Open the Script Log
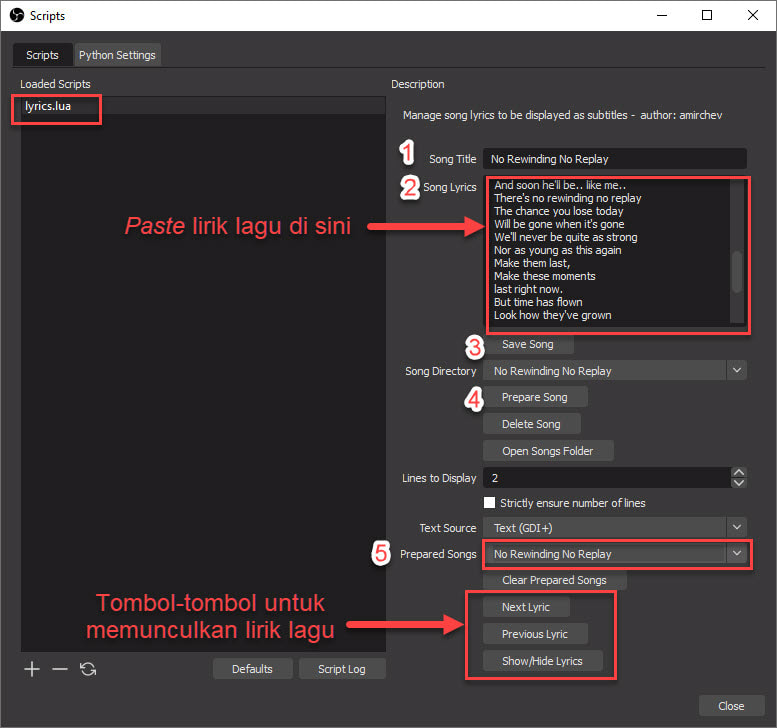The width and height of the screenshot is (777, 728). point(342,669)
